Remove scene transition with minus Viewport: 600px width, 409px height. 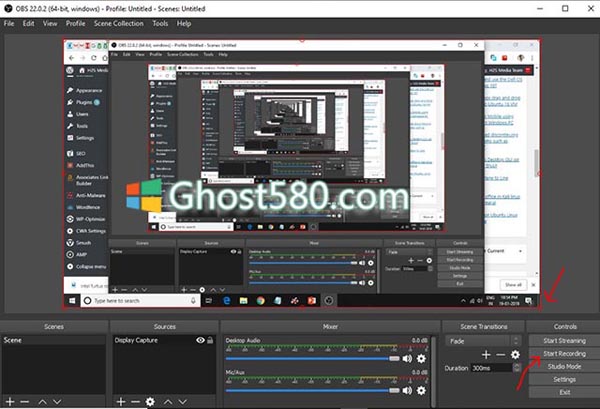coord(501,355)
